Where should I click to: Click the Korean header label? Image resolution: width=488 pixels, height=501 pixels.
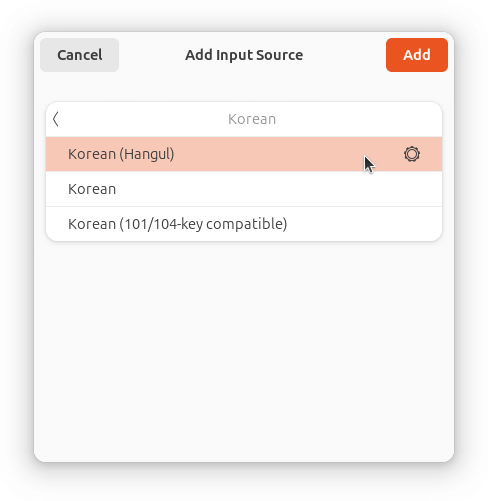coord(252,119)
